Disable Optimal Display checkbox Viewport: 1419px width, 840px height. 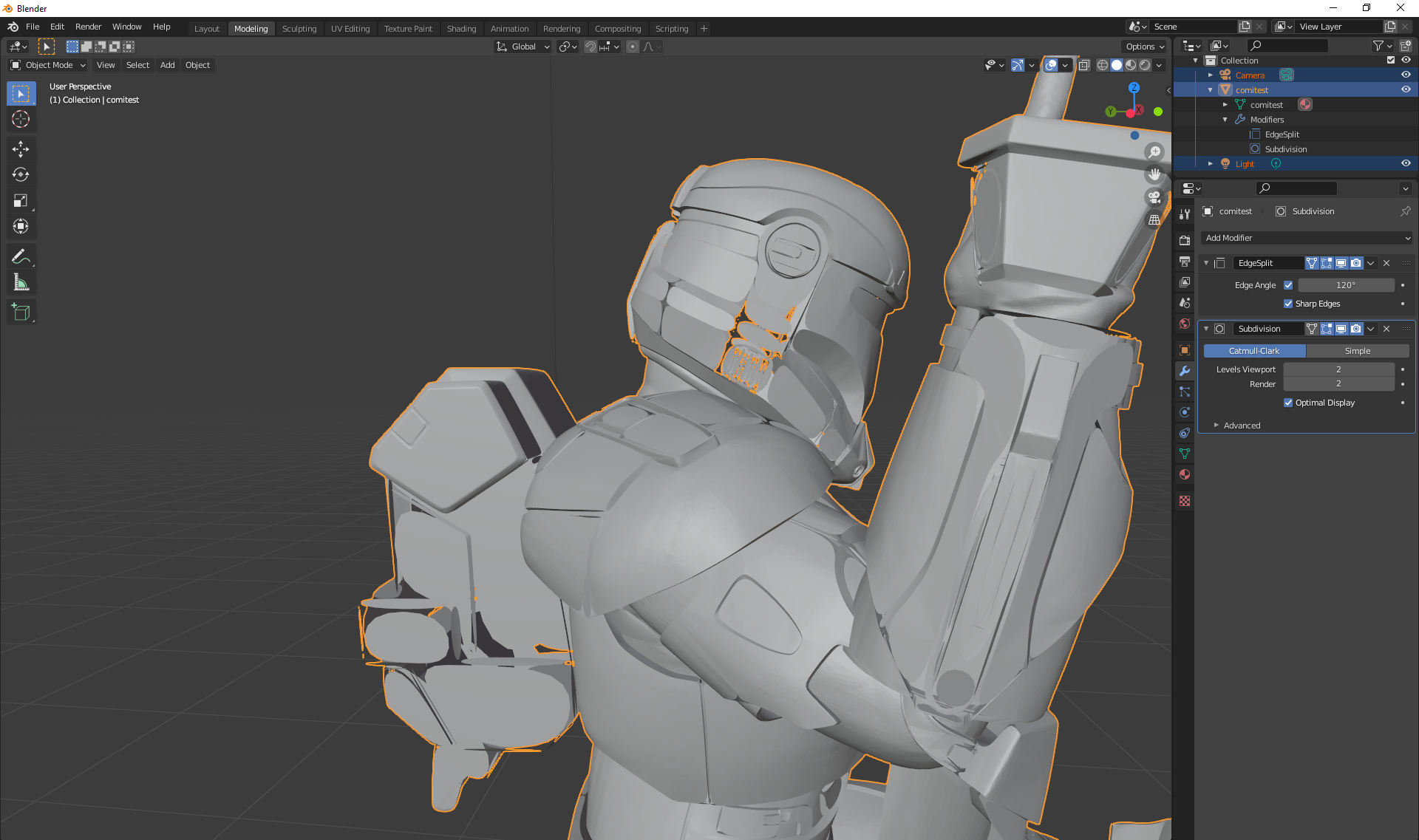pos(1288,403)
